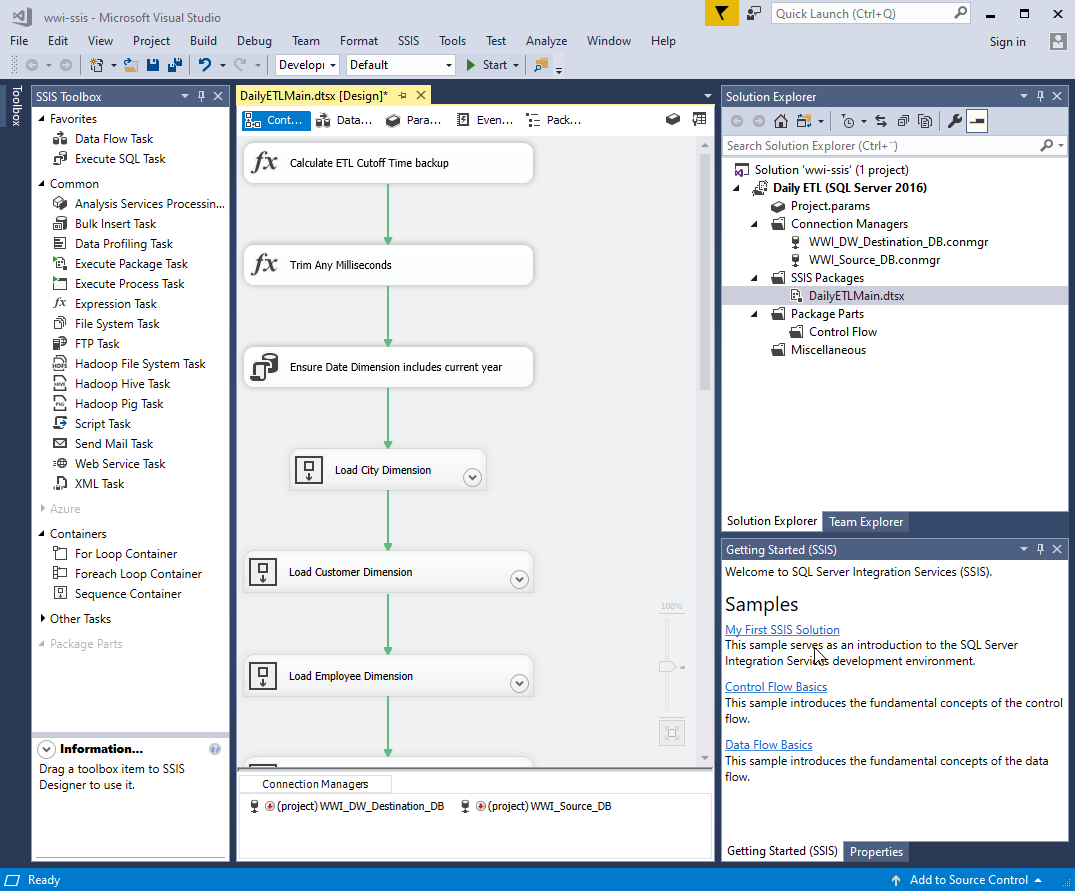Undo the last action
Viewport: 1075px width, 891px height.
tap(204, 65)
